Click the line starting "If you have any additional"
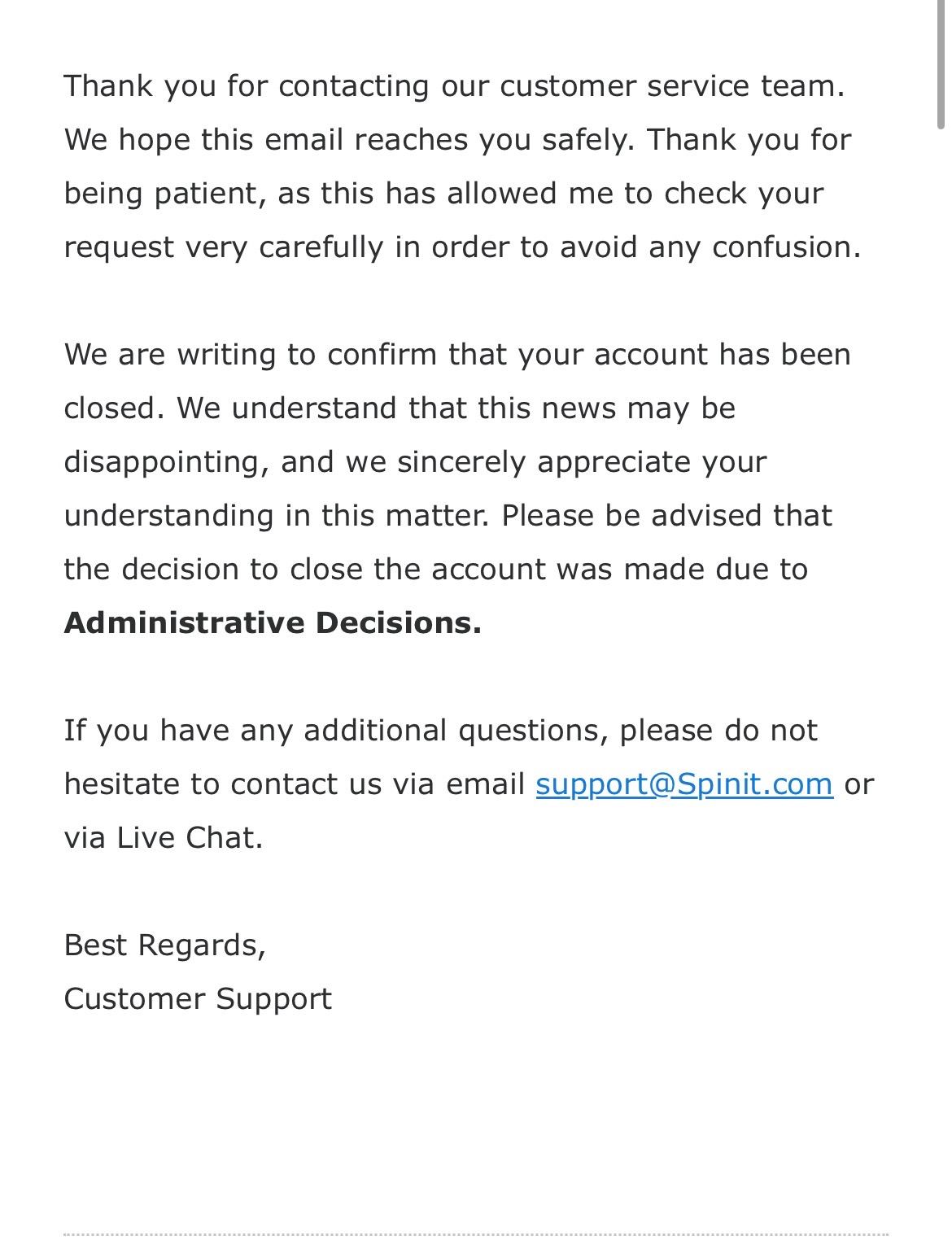The height and width of the screenshot is (1240, 952). (x=440, y=731)
